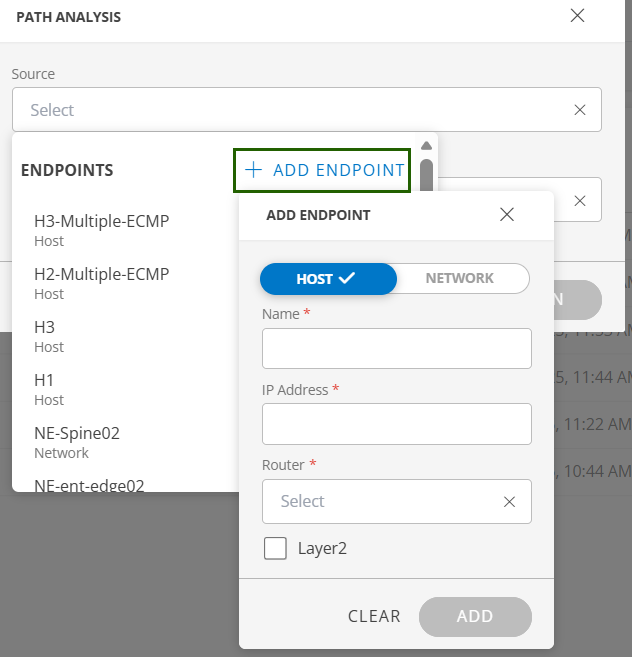Clear the Destination field behind popup
Screen dimensions: 632x657
click(x=580, y=200)
